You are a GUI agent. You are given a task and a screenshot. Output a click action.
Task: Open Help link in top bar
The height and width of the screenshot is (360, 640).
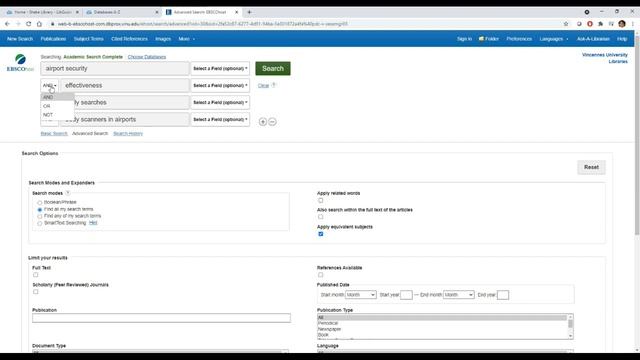[x=622, y=39]
